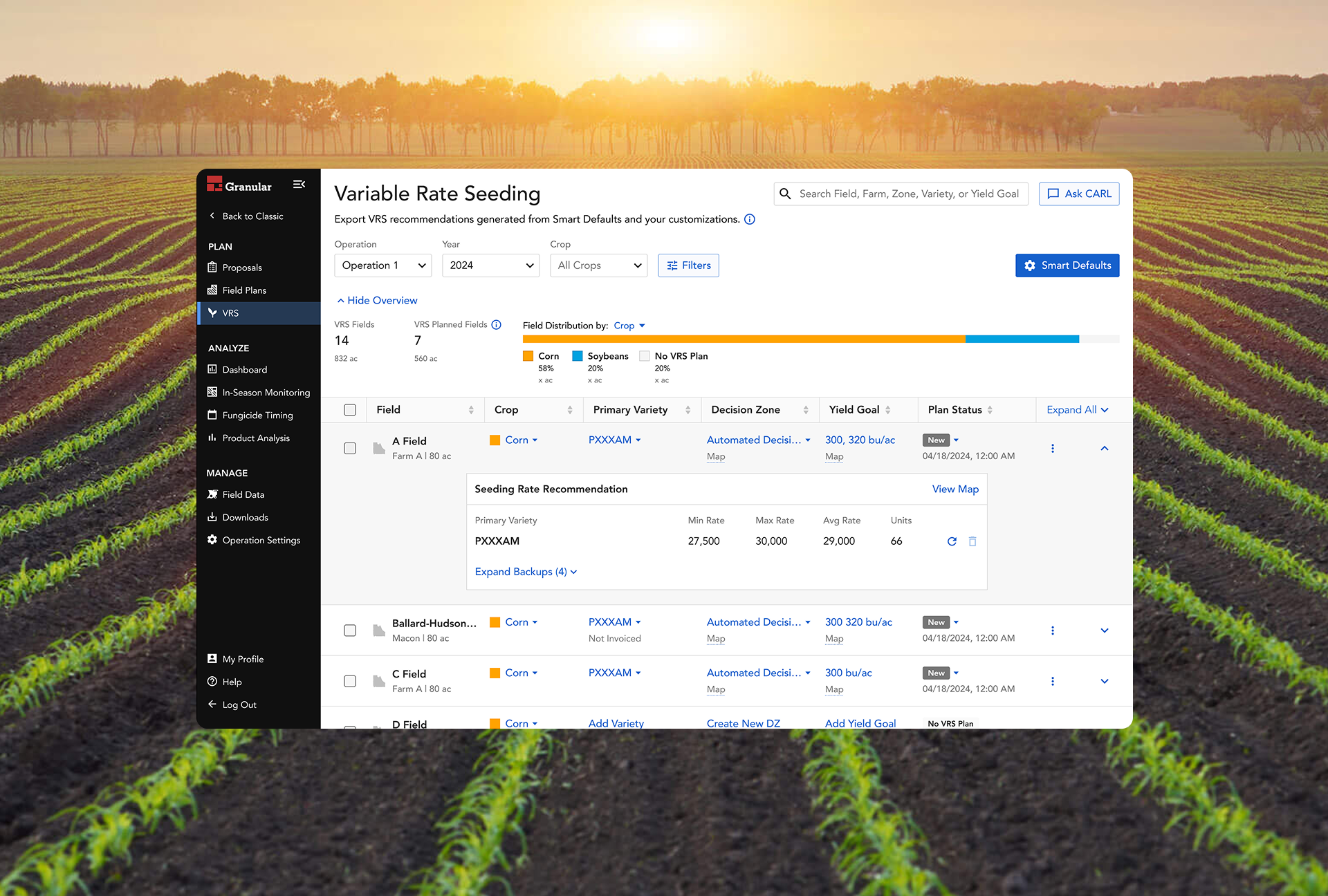This screenshot has height=896, width=1328.
Task: Delete PXXXAM seeding recommendation with trash icon
Action: click(972, 541)
